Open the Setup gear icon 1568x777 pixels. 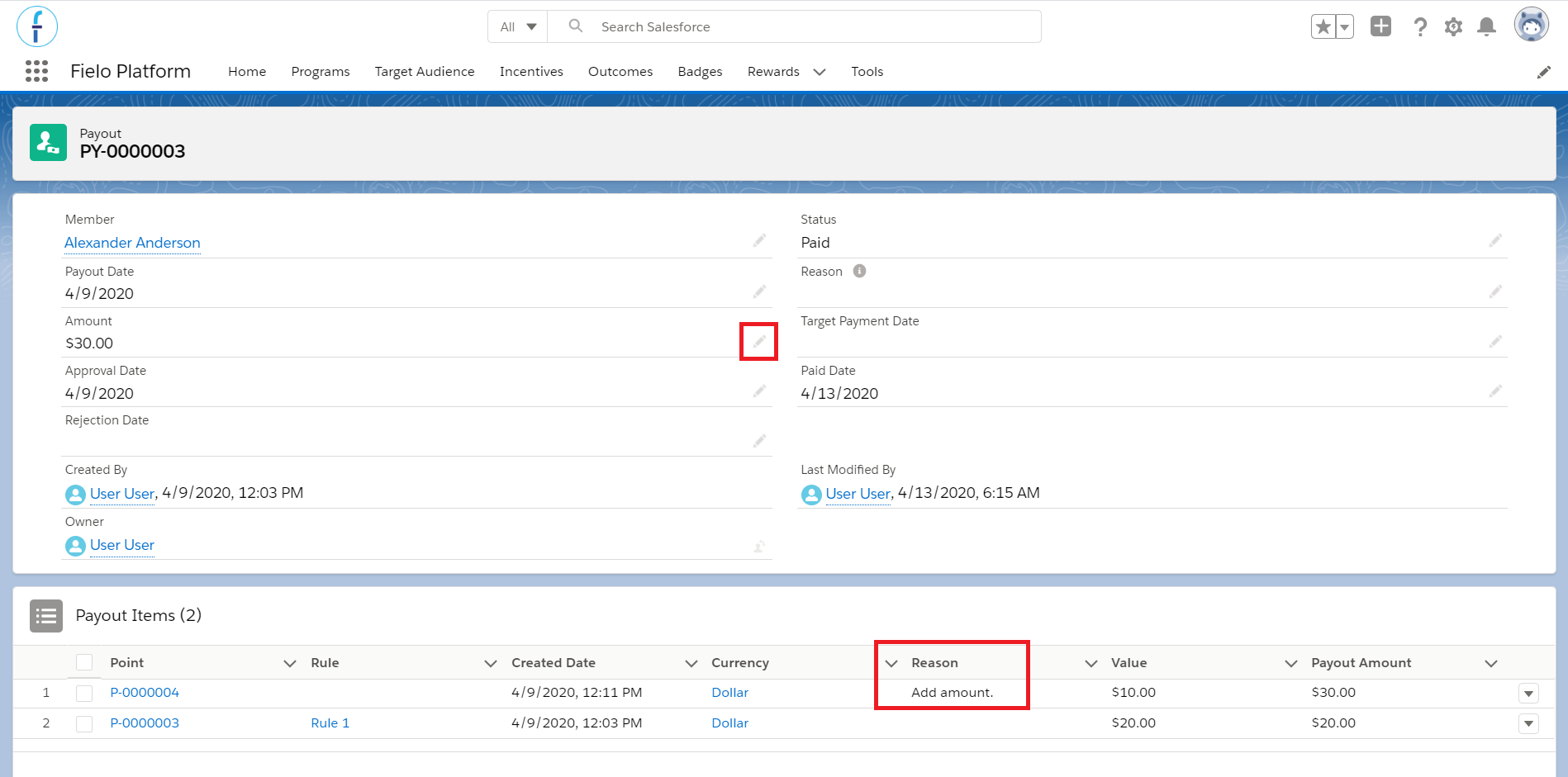click(x=1453, y=27)
